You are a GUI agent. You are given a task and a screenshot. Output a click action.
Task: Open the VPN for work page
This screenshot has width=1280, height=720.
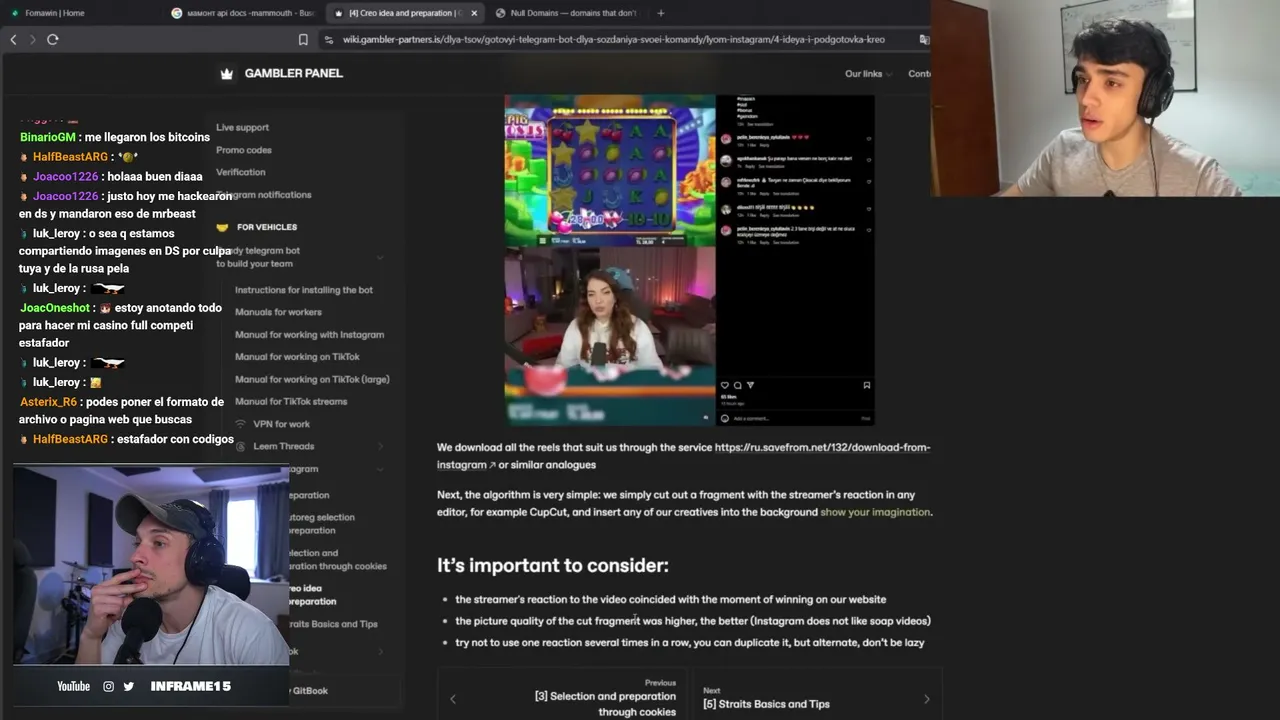point(282,424)
